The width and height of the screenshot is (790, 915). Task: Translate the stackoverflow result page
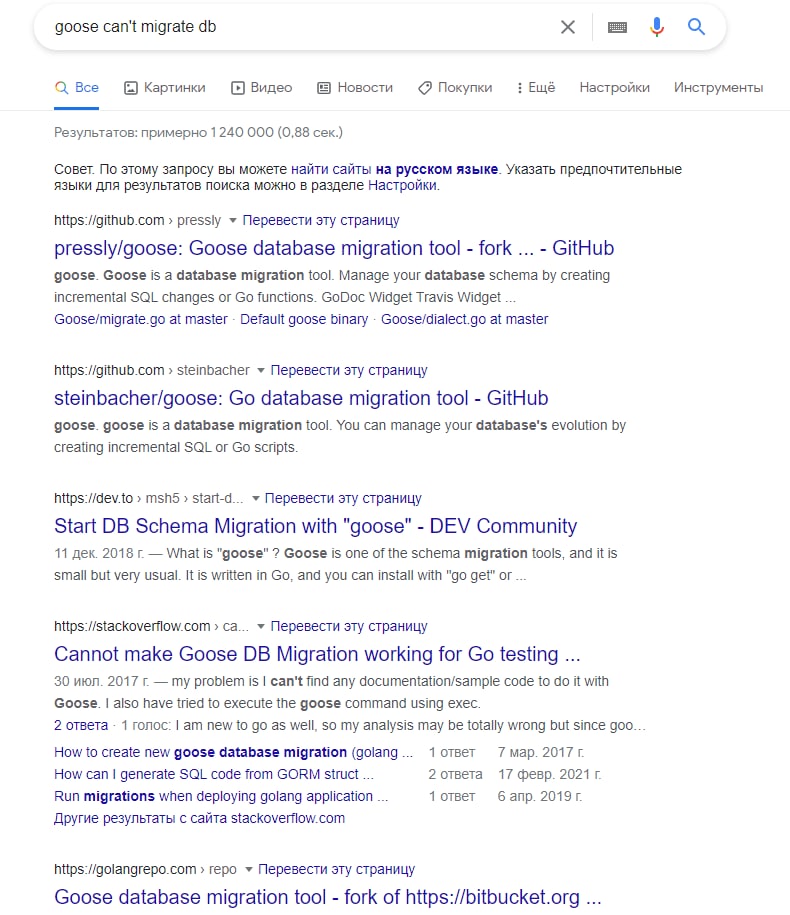(x=349, y=626)
